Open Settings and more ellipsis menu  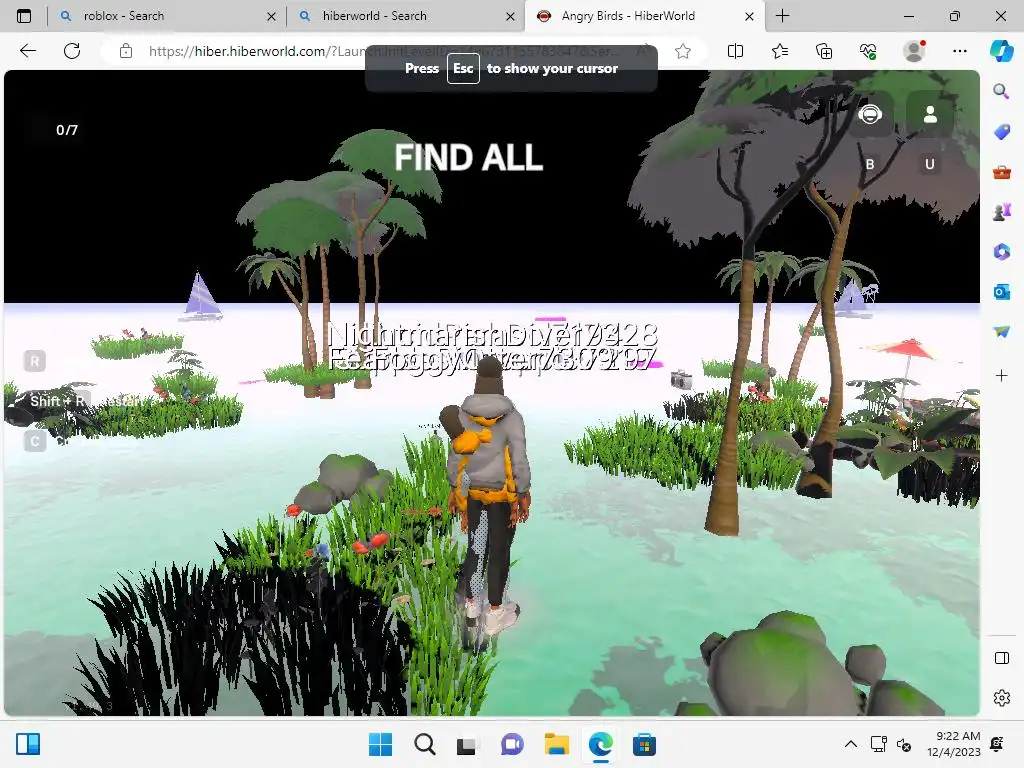coord(959,51)
